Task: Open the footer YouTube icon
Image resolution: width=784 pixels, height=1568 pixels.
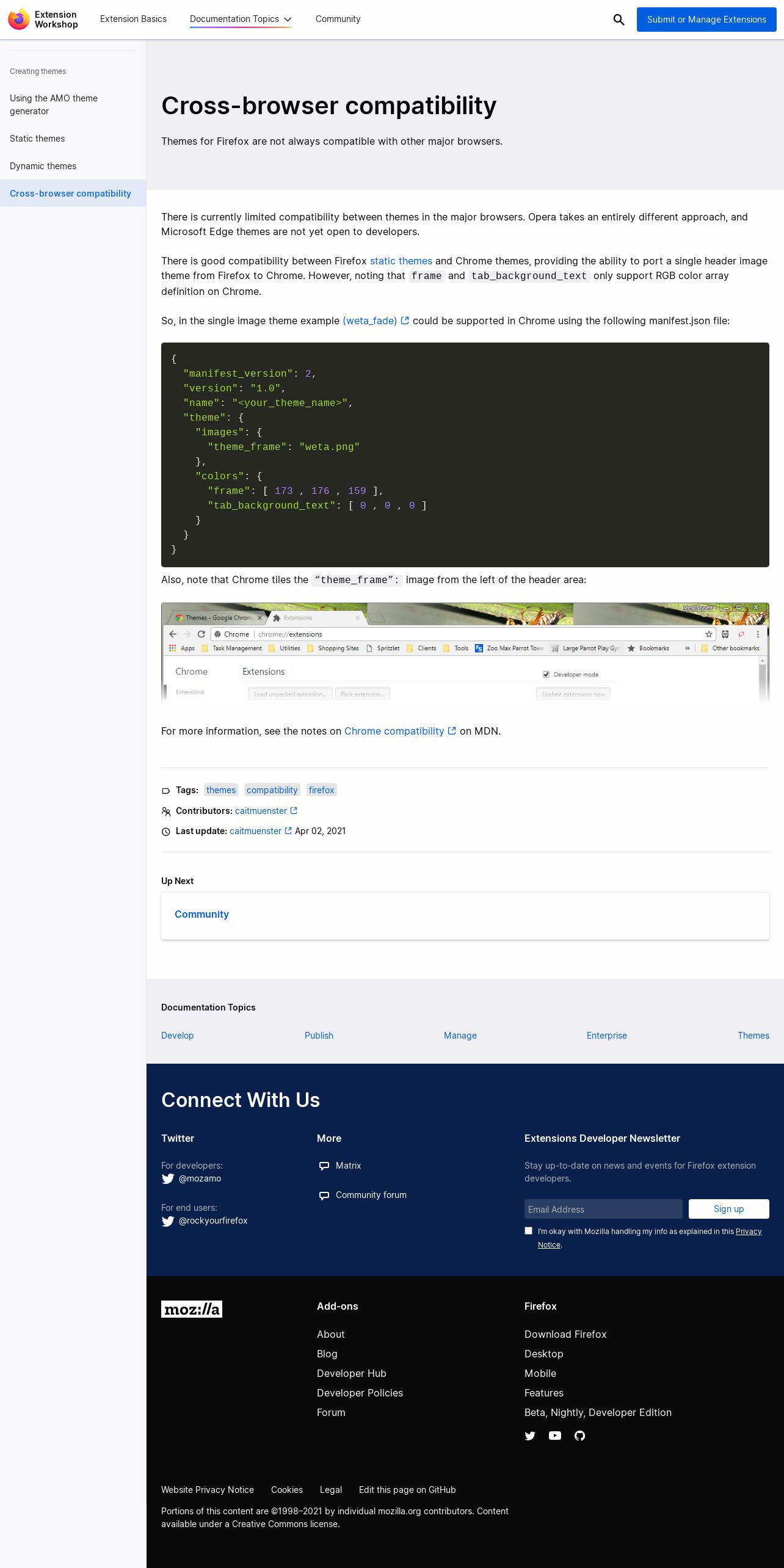Action: tap(555, 1436)
